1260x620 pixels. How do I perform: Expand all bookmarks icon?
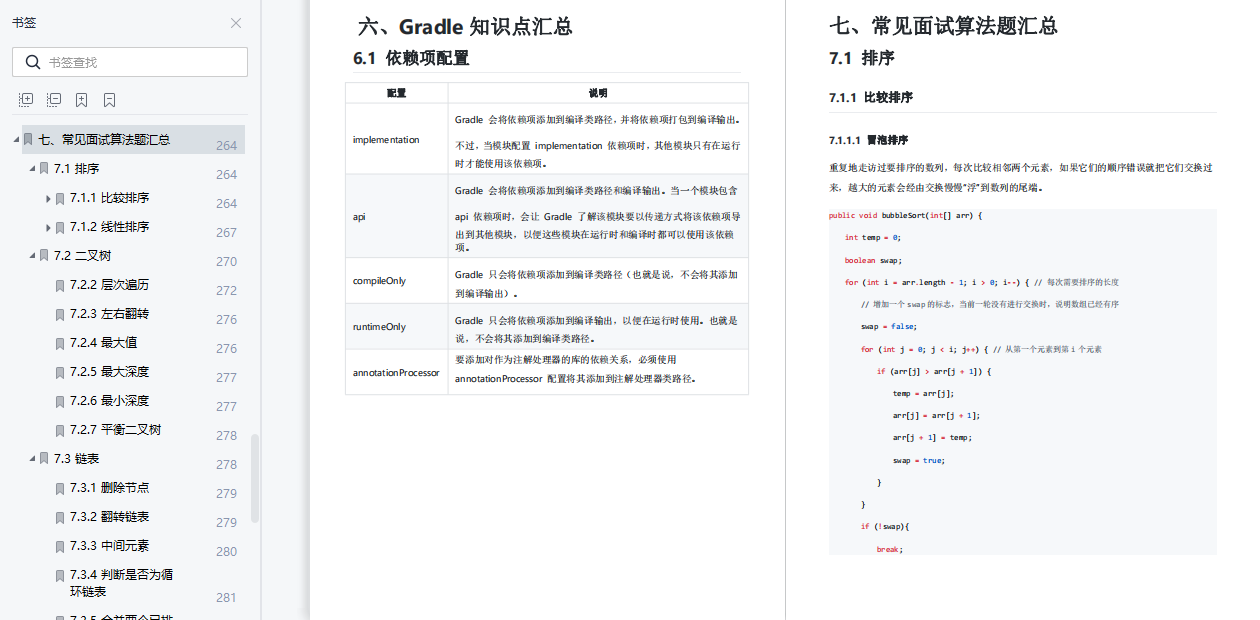click(26, 100)
